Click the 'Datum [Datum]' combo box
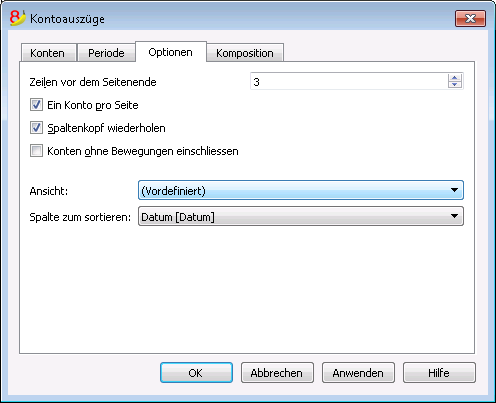 pyautogui.click(x=301, y=216)
